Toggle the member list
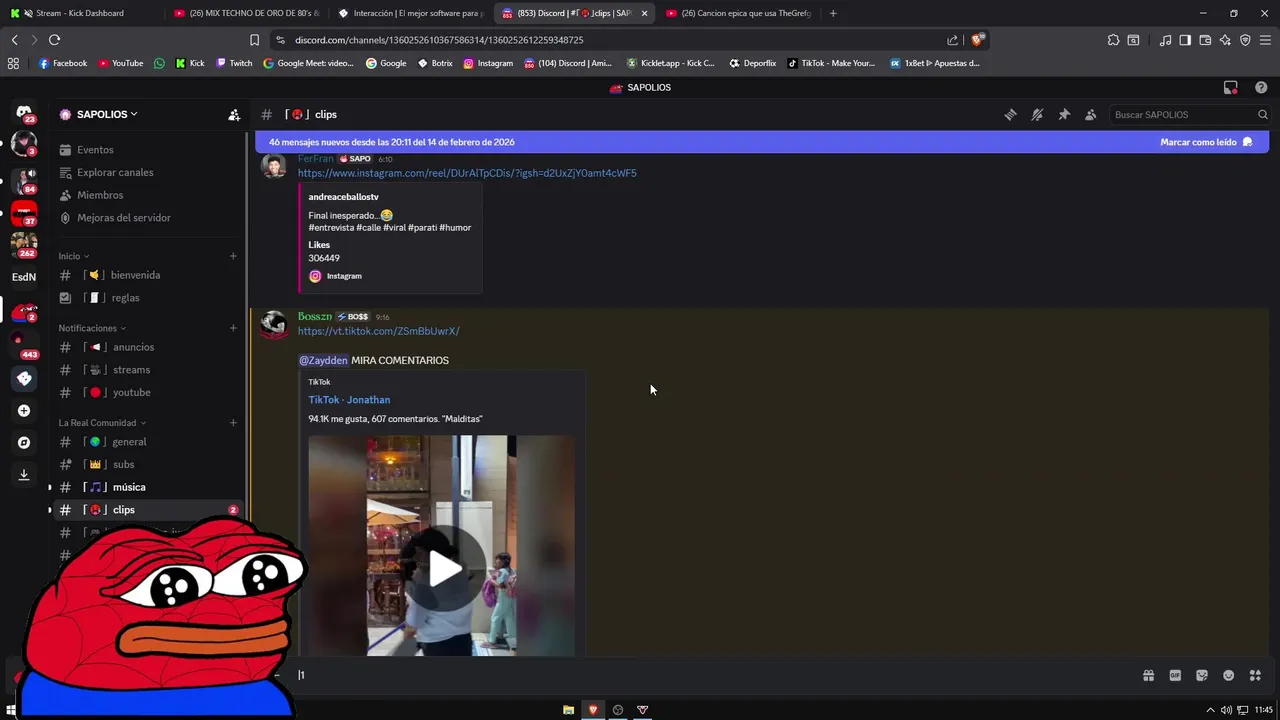 (x=1090, y=115)
